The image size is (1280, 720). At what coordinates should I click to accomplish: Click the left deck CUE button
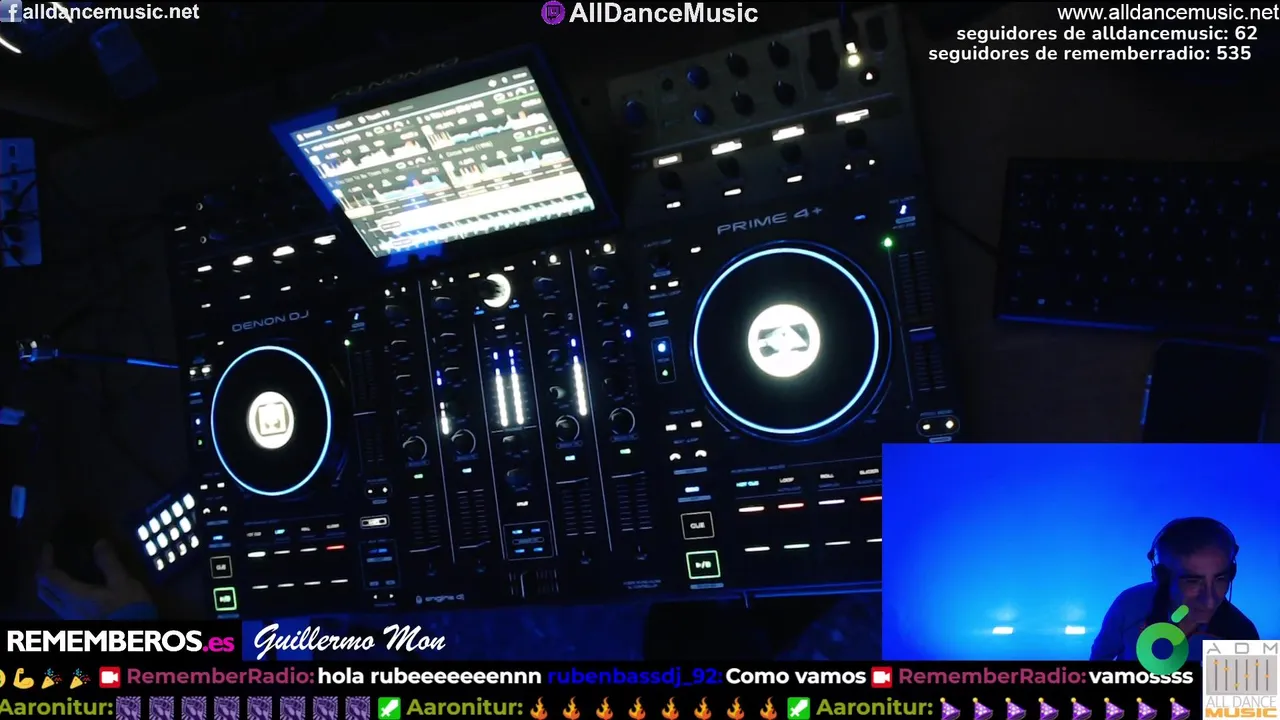click(221, 567)
